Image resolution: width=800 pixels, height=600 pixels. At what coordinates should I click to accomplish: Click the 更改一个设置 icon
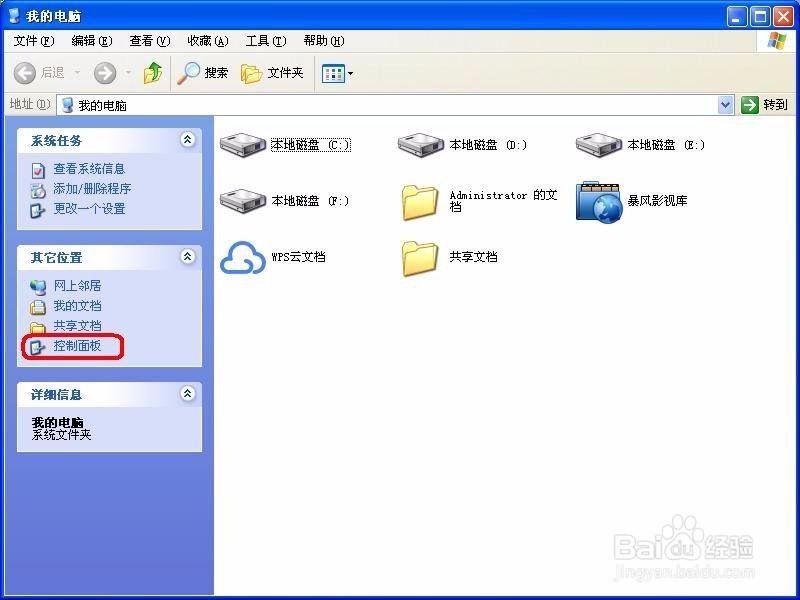(x=38, y=210)
